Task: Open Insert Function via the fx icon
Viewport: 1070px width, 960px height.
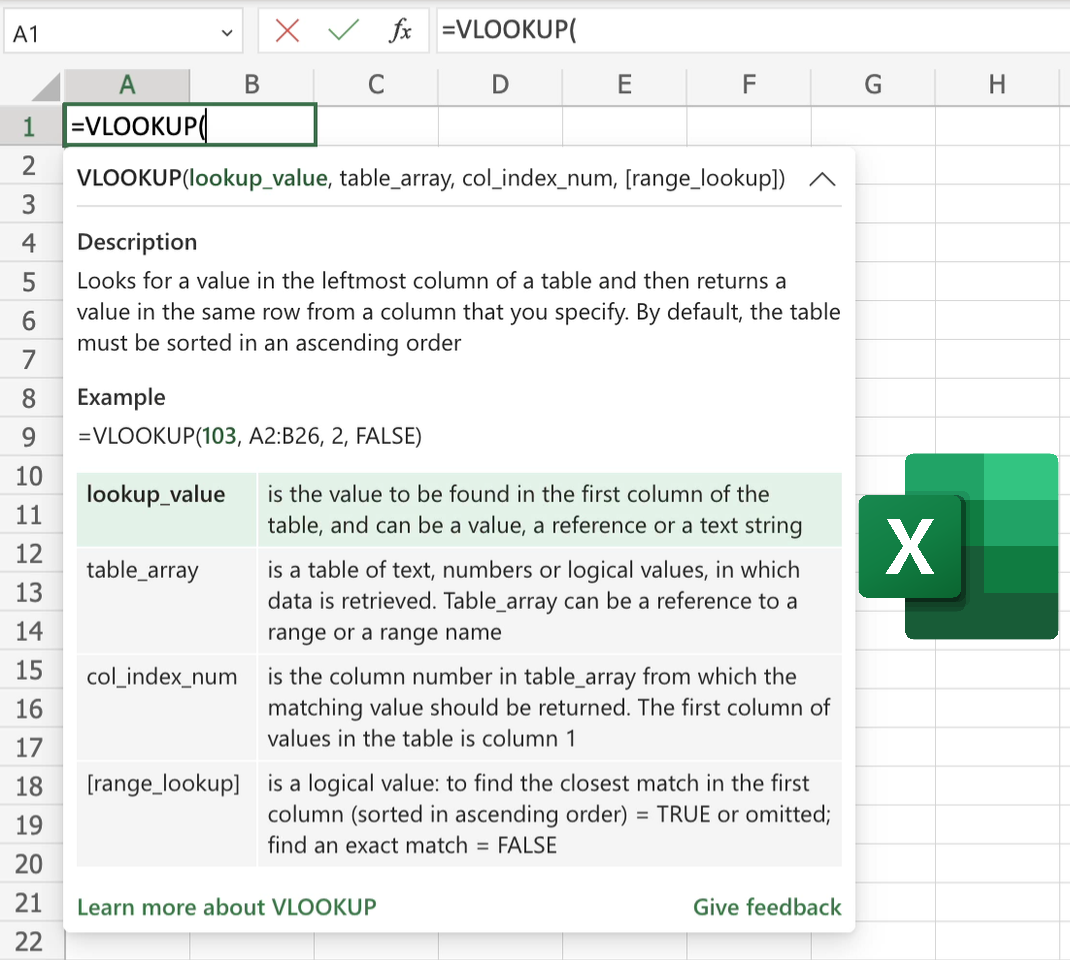Action: pos(400,31)
